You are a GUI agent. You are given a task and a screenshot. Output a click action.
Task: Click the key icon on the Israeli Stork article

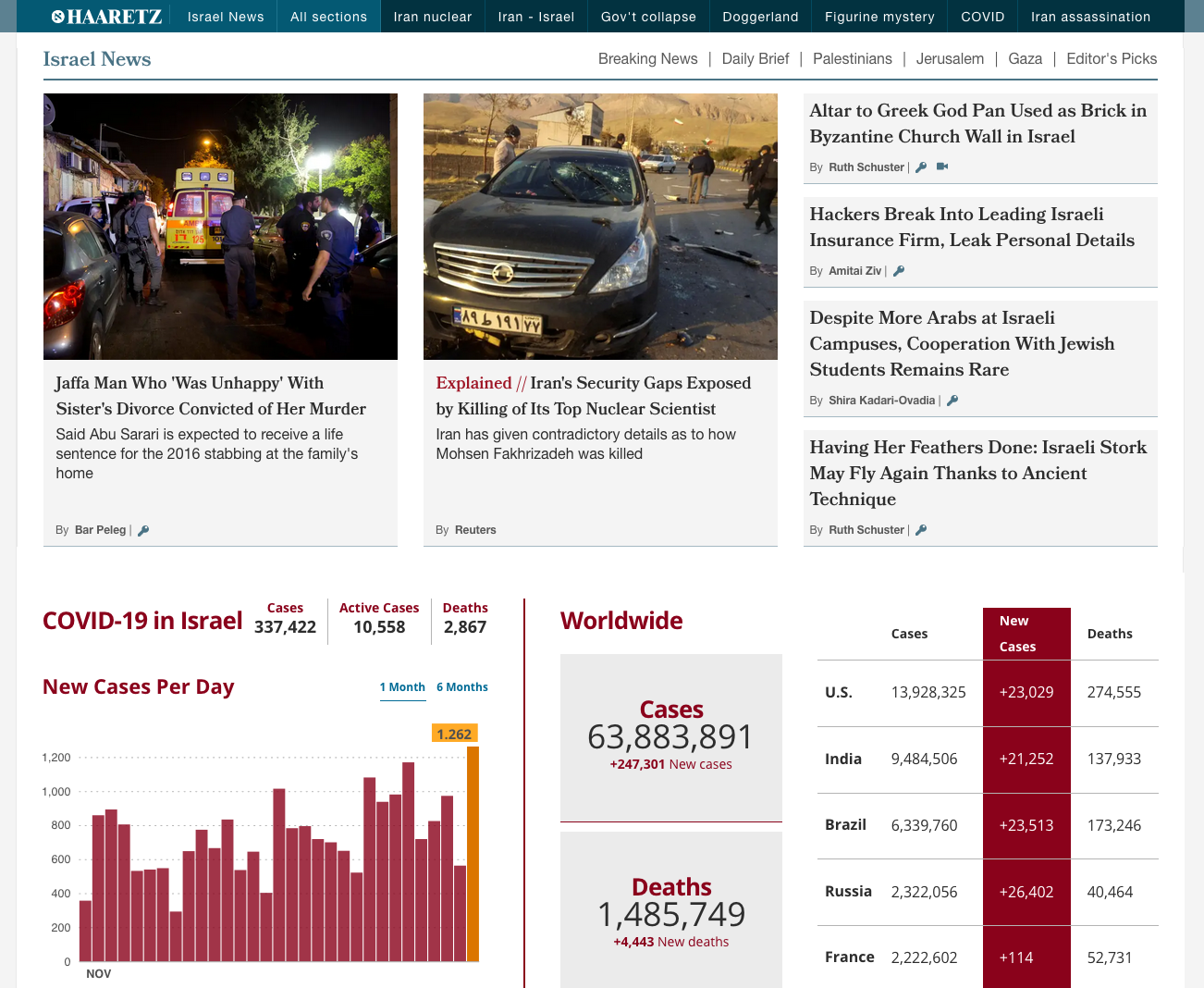[921, 530]
